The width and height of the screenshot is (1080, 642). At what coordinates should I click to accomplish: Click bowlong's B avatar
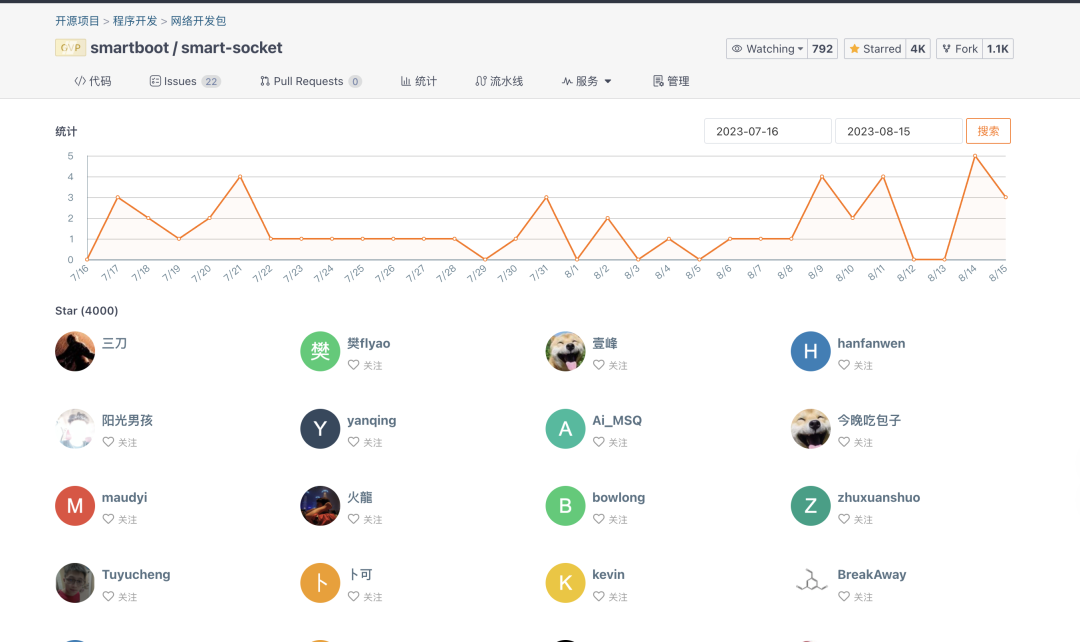(x=565, y=506)
